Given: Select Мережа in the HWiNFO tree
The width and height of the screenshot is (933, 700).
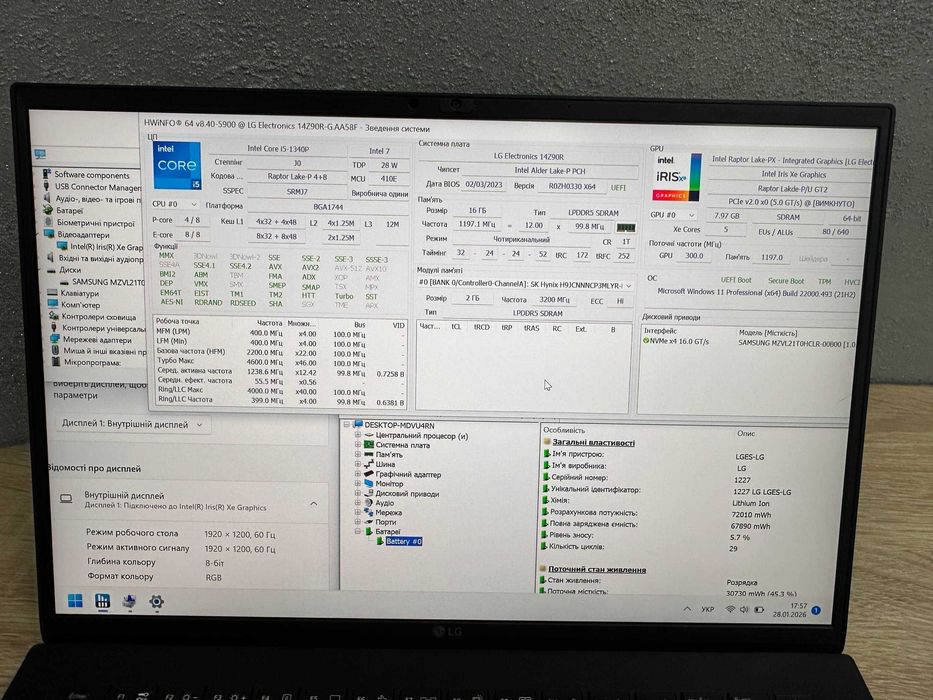Looking at the screenshot, I should coord(389,512).
